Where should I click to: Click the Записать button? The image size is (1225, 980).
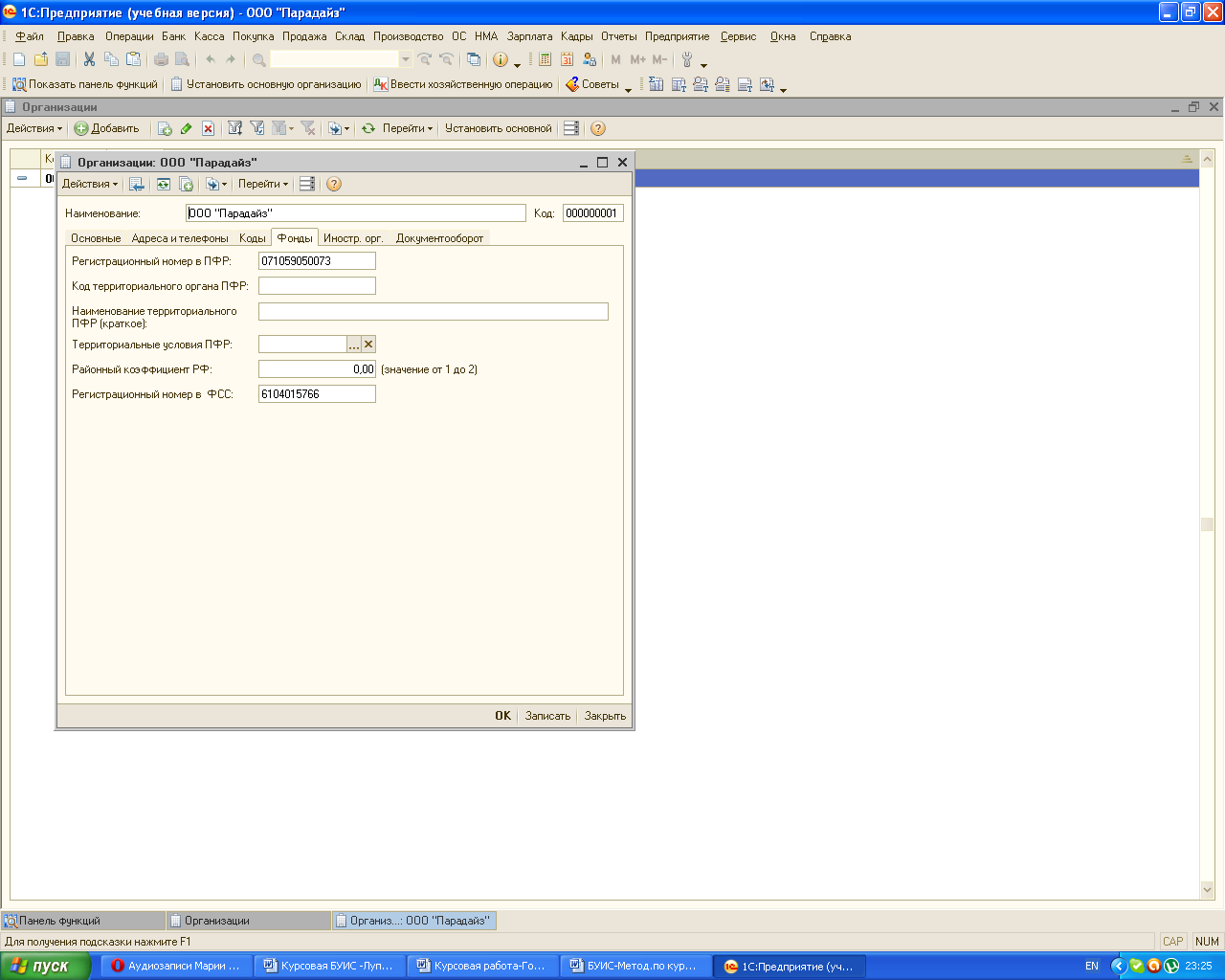pos(547,716)
